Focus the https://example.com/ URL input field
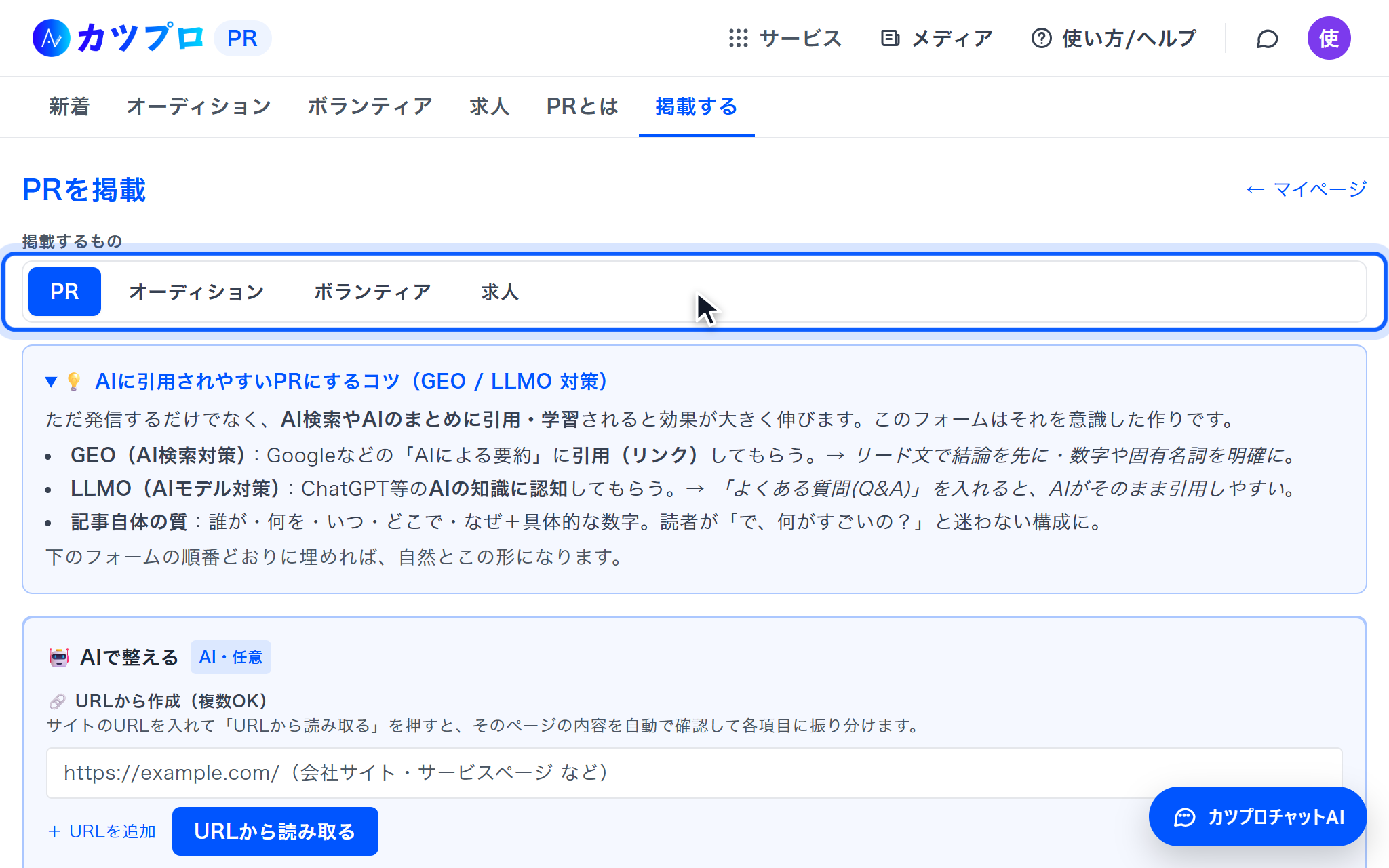 pyautogui.click(x=694, y=773)
